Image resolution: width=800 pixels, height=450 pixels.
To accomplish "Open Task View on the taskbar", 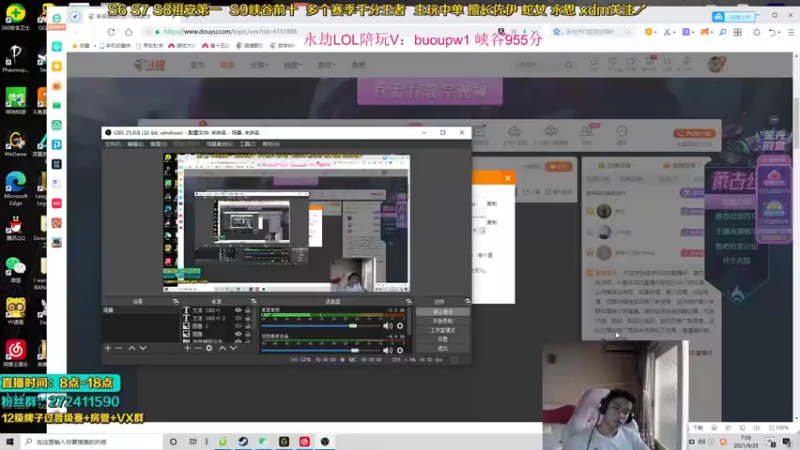I will [193, 441].
